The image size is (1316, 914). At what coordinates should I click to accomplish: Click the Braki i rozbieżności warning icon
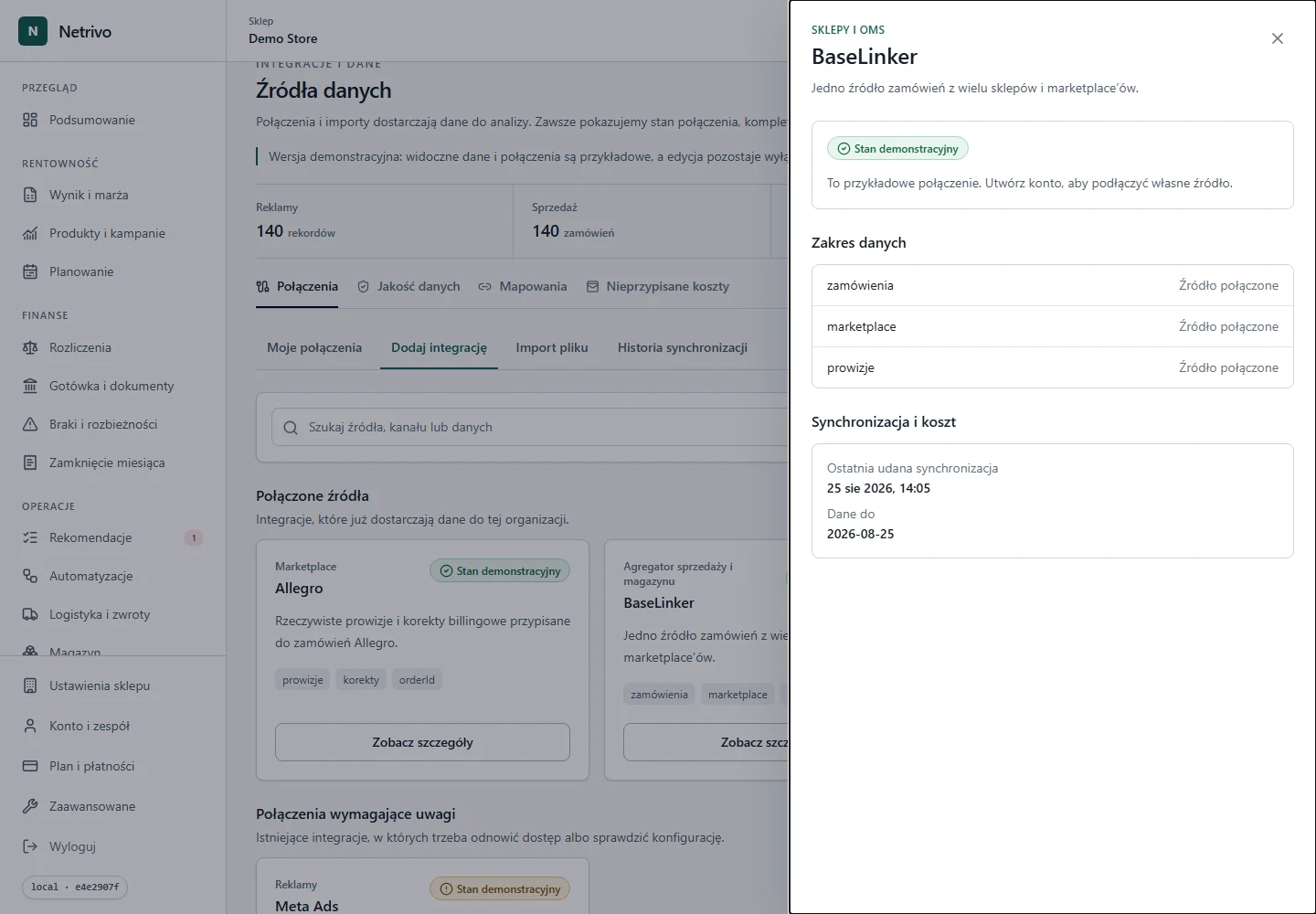click(x=30, y=424)
